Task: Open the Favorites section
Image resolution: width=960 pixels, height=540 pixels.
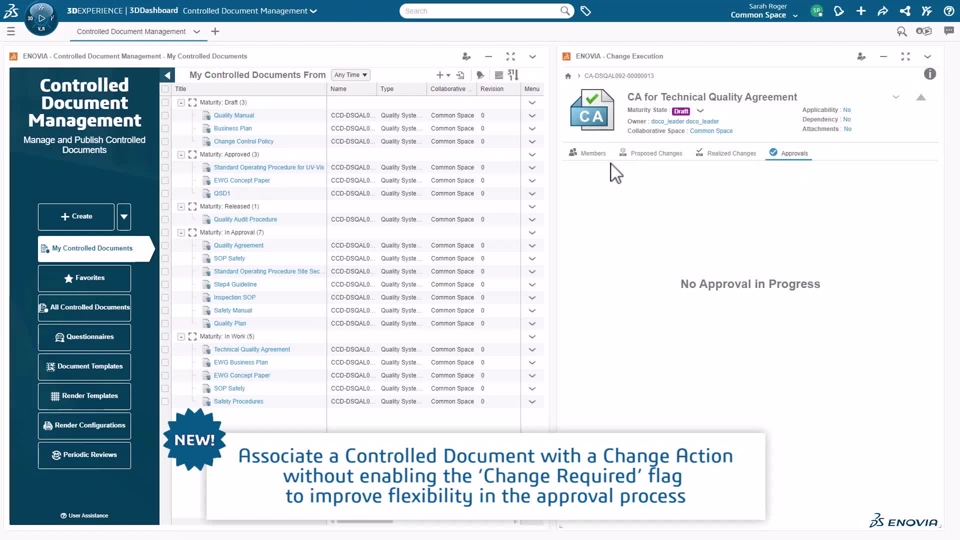Action: [84, 278]
